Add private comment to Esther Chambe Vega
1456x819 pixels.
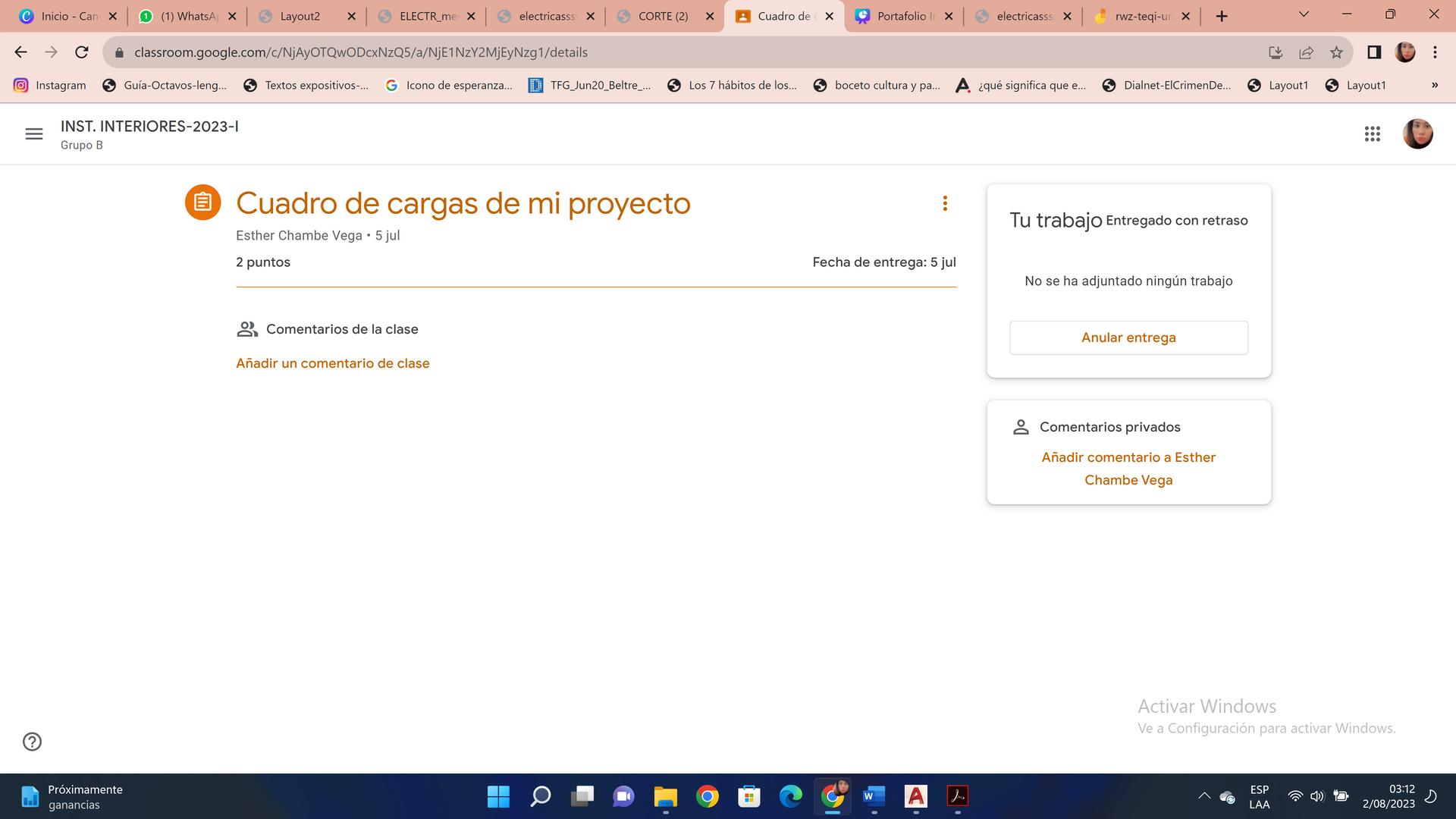tap(1128, 468)
